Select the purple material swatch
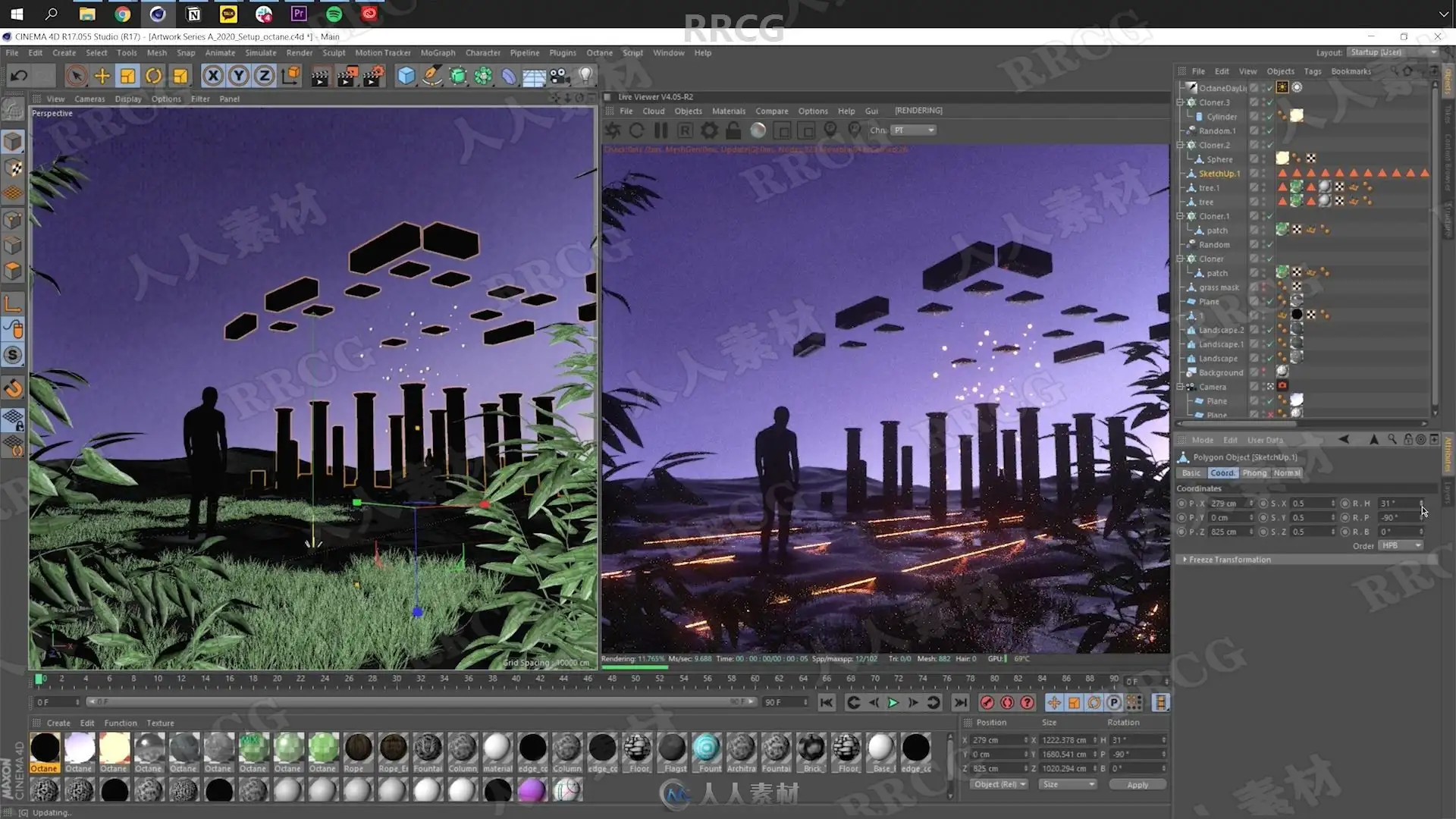This screenshot has width=1456, height=819. tap(532, 790)
